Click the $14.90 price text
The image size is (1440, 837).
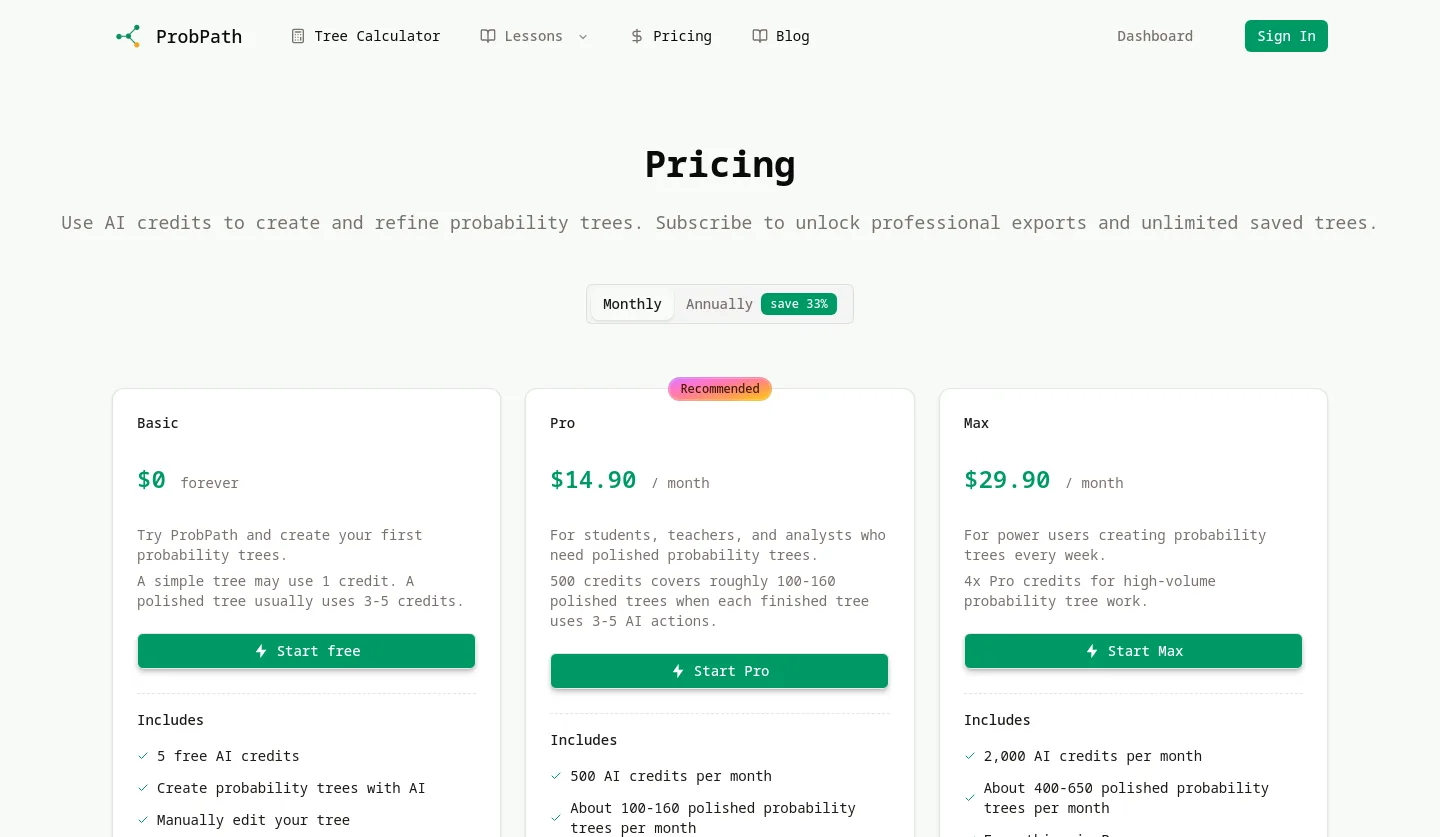[593, 480]
